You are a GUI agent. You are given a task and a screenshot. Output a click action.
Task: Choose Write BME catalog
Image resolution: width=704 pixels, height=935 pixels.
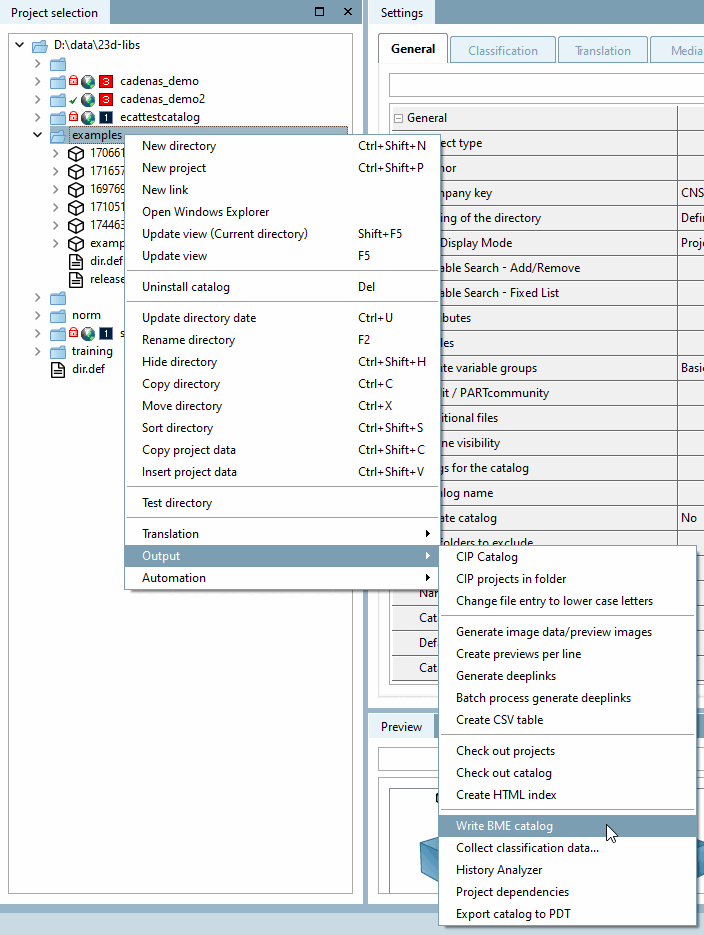(x=567, y=826)
